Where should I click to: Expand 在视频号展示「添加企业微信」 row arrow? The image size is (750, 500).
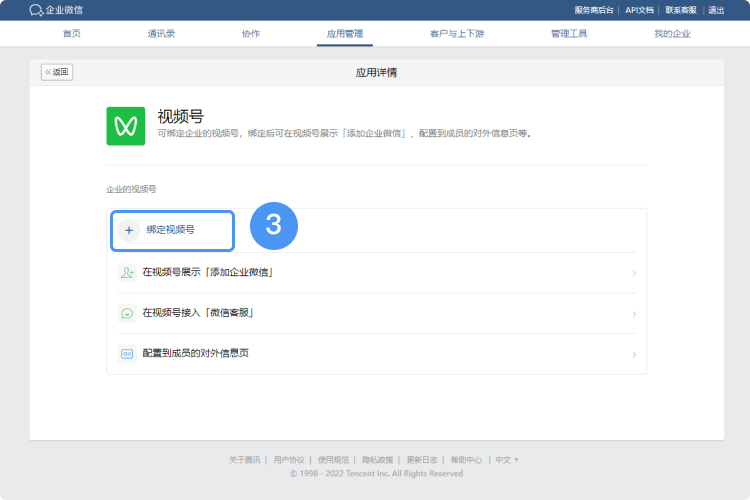[634, 273]
